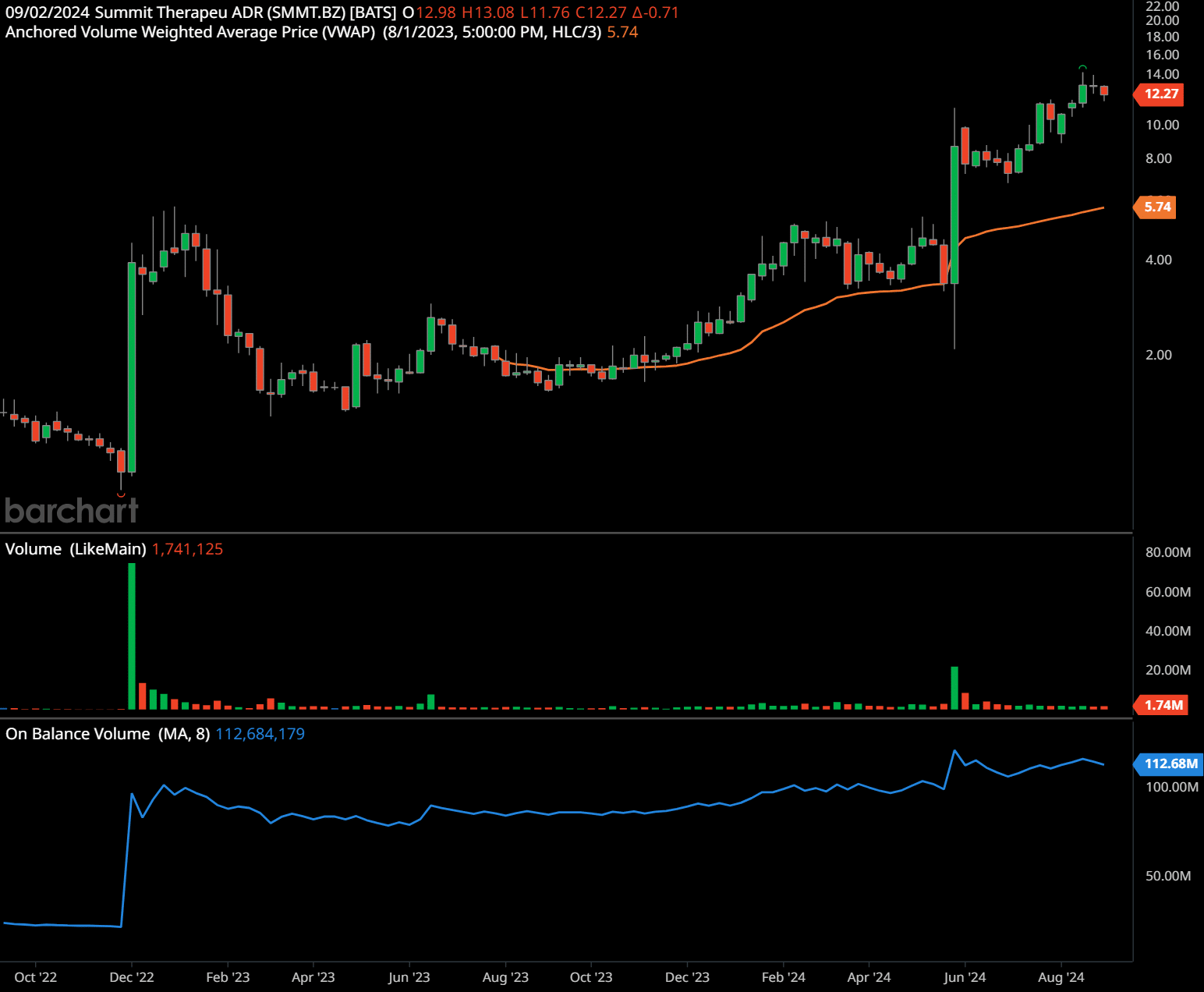Click the green high marker above the Aug '24 peak candle
The height and width of the screenshot is (992, 1204).
point(1082,68)
